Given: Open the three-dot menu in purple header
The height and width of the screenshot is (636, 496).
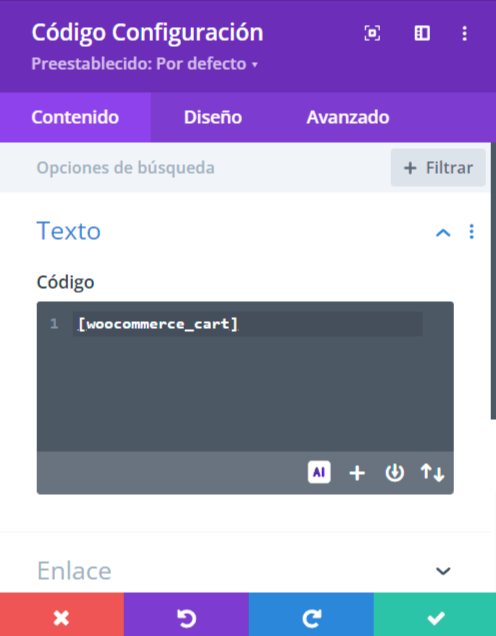Looking at the screenshot, I should (x=465, y=33).
